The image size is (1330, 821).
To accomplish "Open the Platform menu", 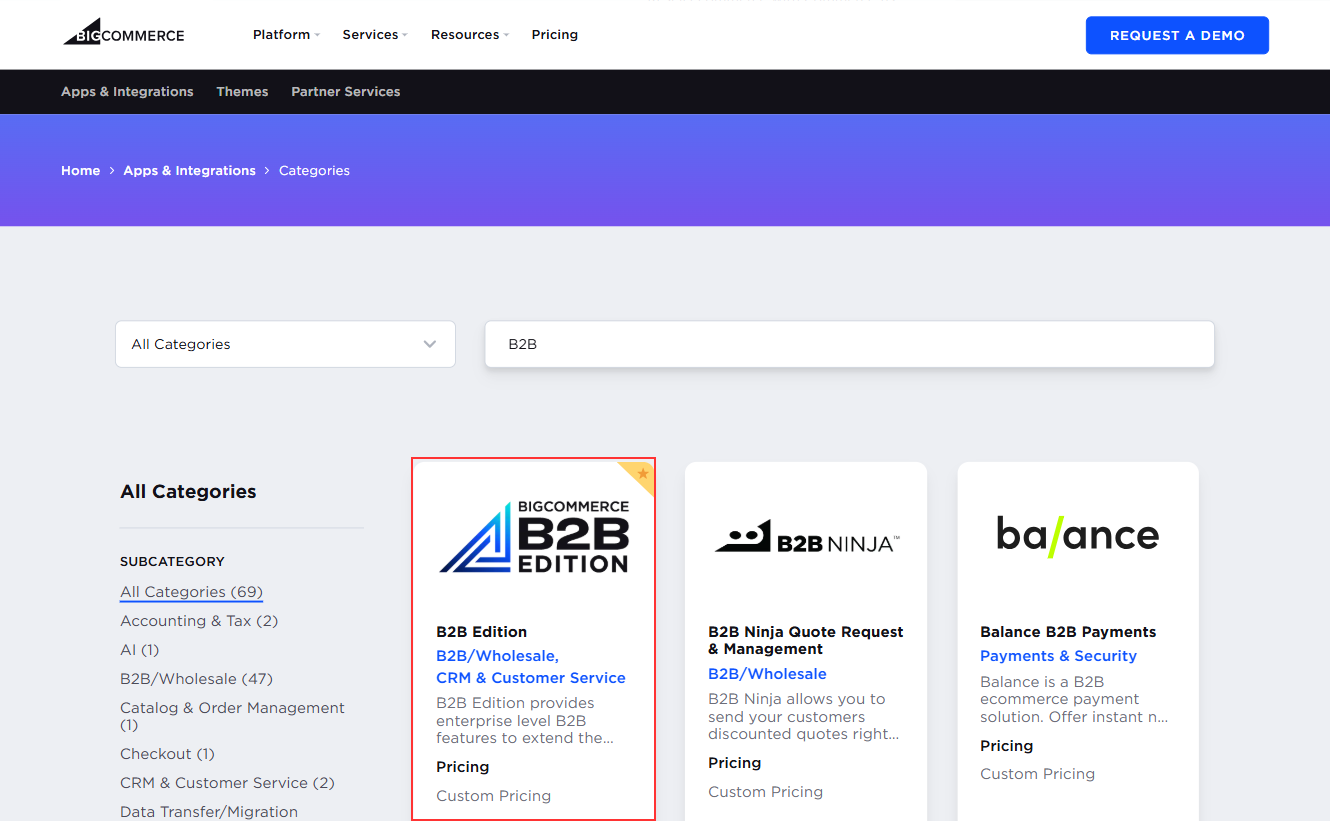I will click(286, 34).
